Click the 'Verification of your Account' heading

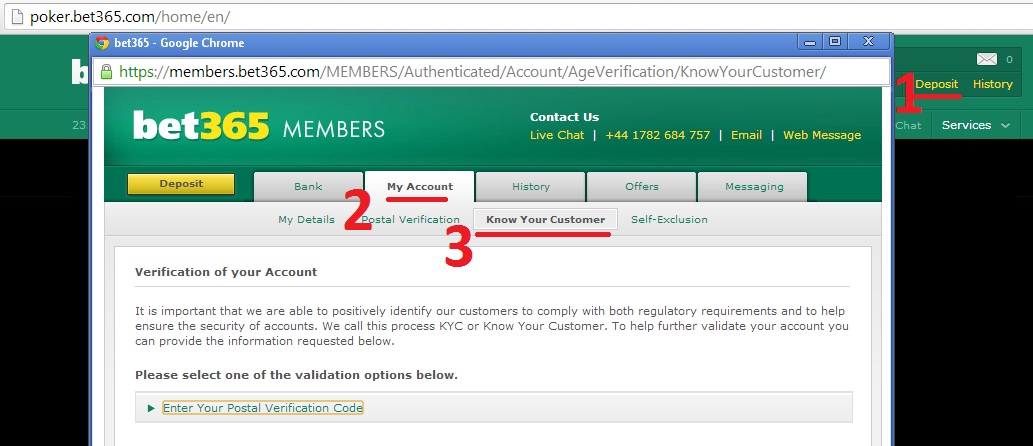click(226, 271)
